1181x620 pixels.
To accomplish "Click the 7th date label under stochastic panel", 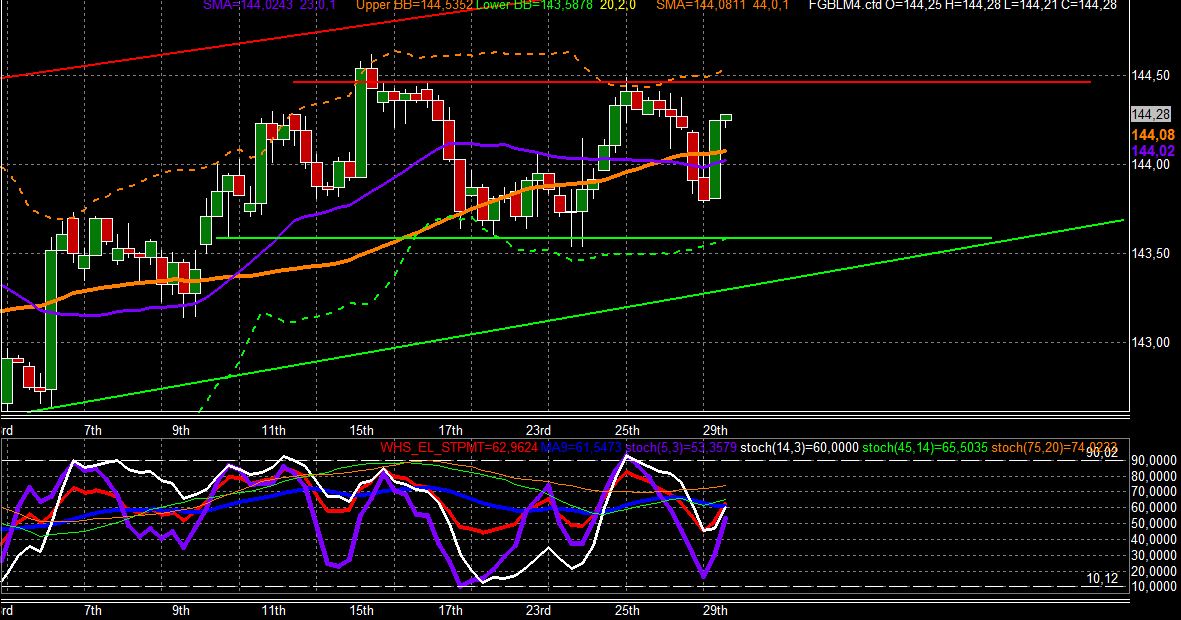I will tap(93, 610).
